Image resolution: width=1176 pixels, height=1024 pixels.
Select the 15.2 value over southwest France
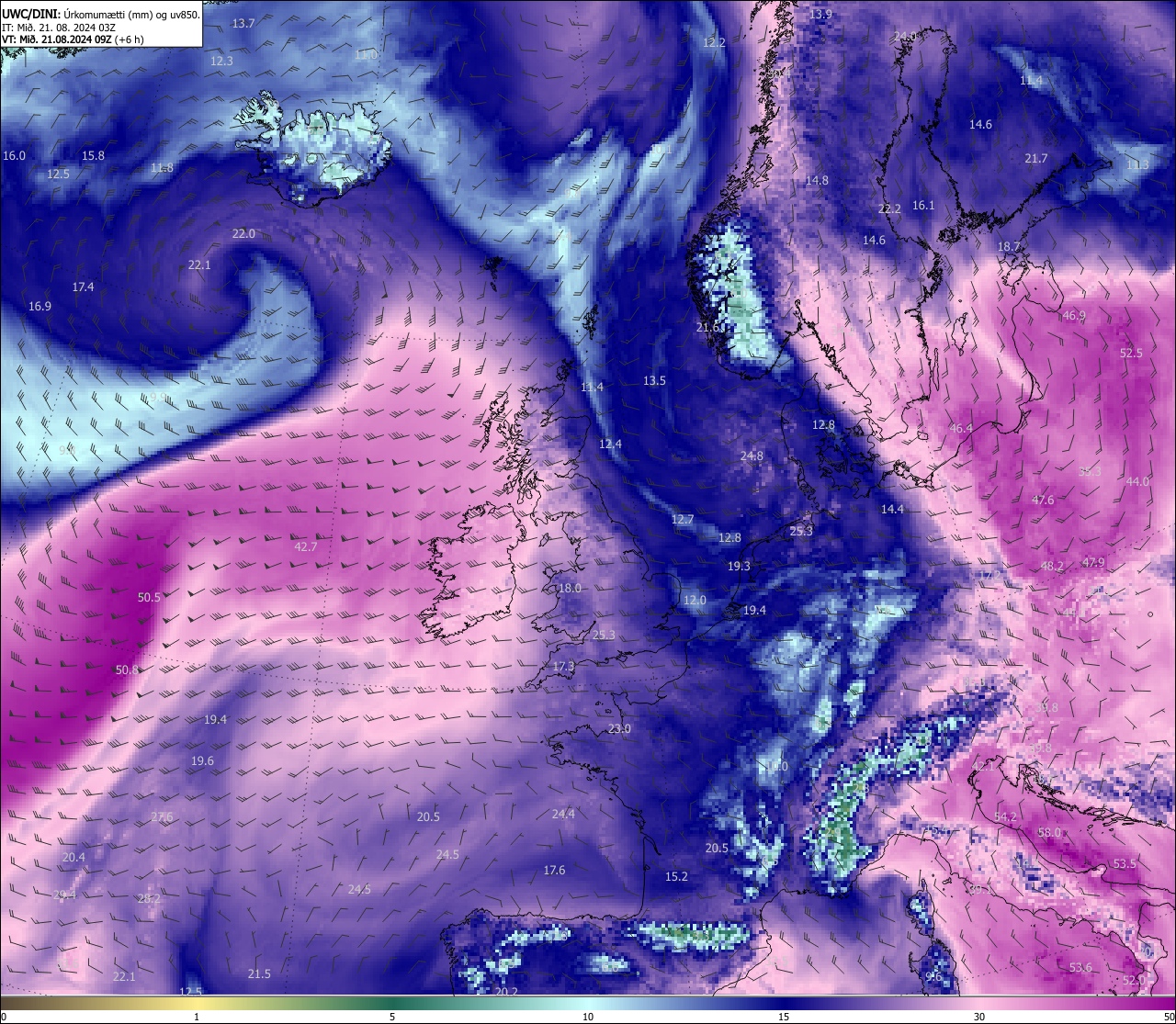pos(676,876)
